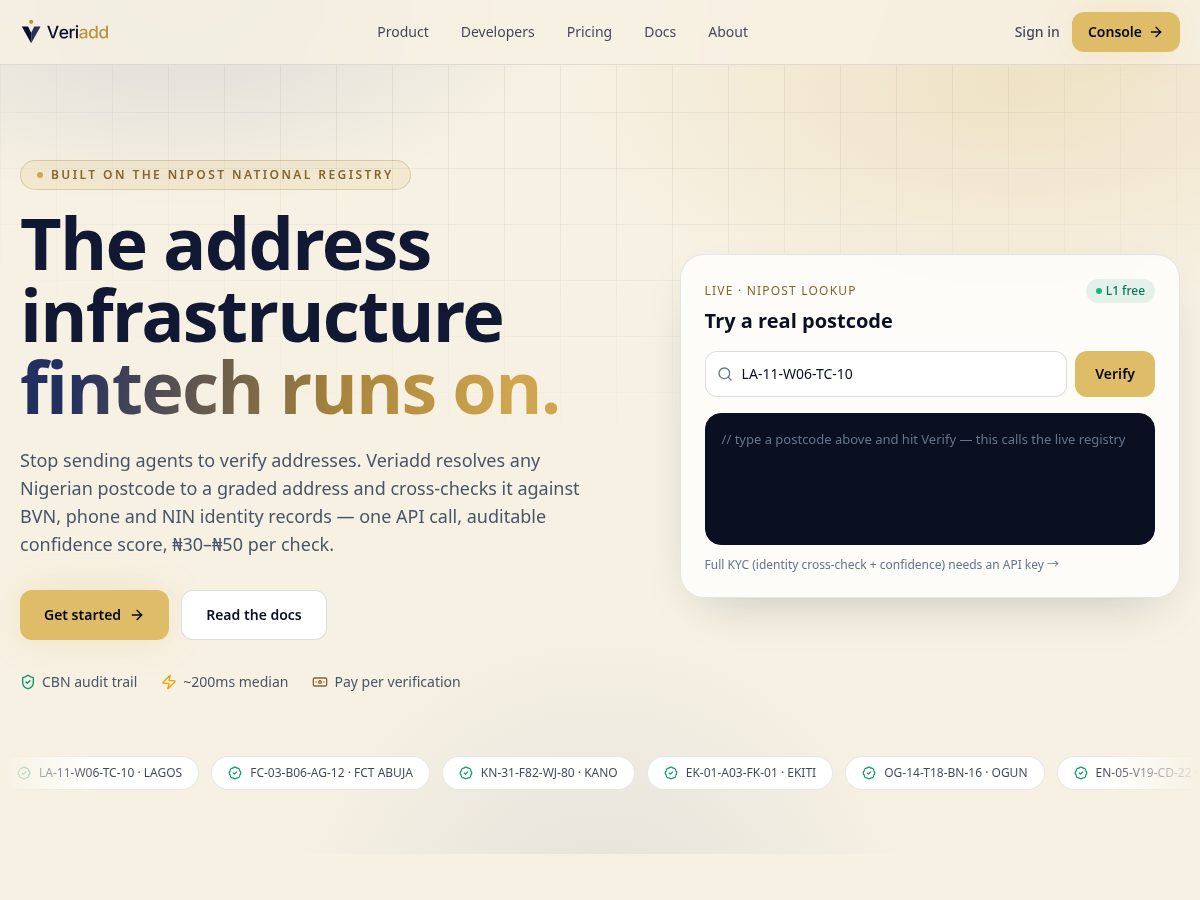
Task: Select the OG-14-T18-BN-16 · OGUN chip
Action: coord(945,773)
